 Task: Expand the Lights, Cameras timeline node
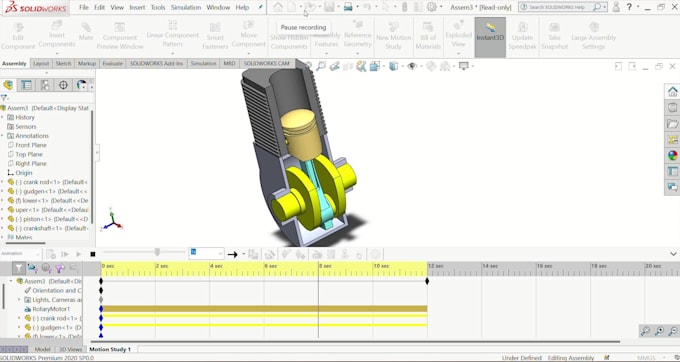click(19, 300)
